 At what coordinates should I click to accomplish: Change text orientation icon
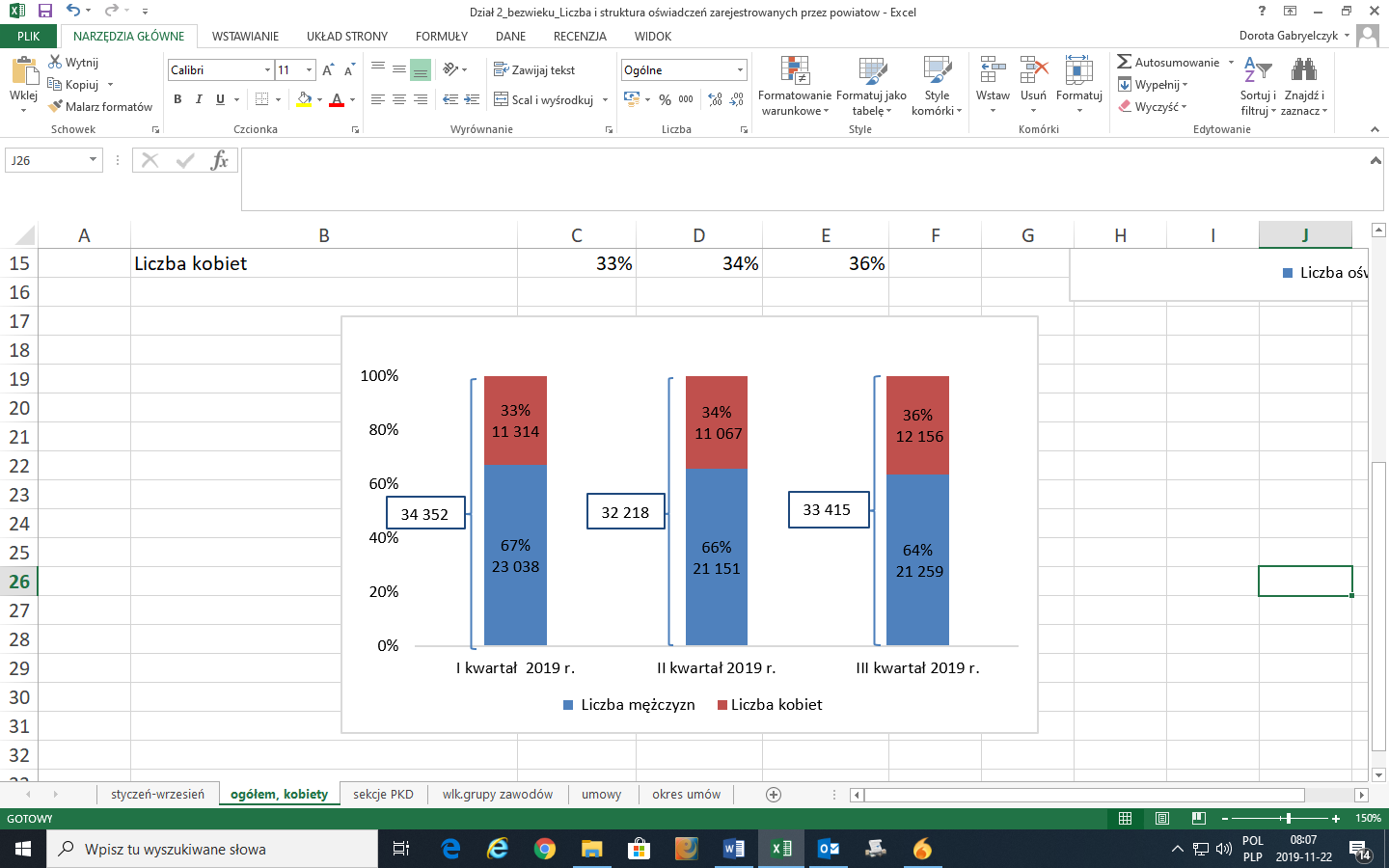pyautogui.click(x=450, y=69)
